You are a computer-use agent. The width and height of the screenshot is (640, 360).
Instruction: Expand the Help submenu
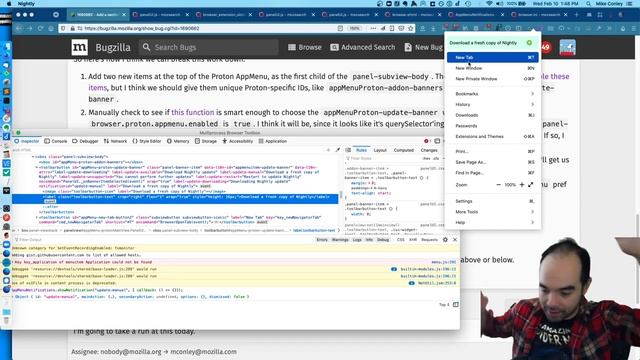tap(493, 222)
